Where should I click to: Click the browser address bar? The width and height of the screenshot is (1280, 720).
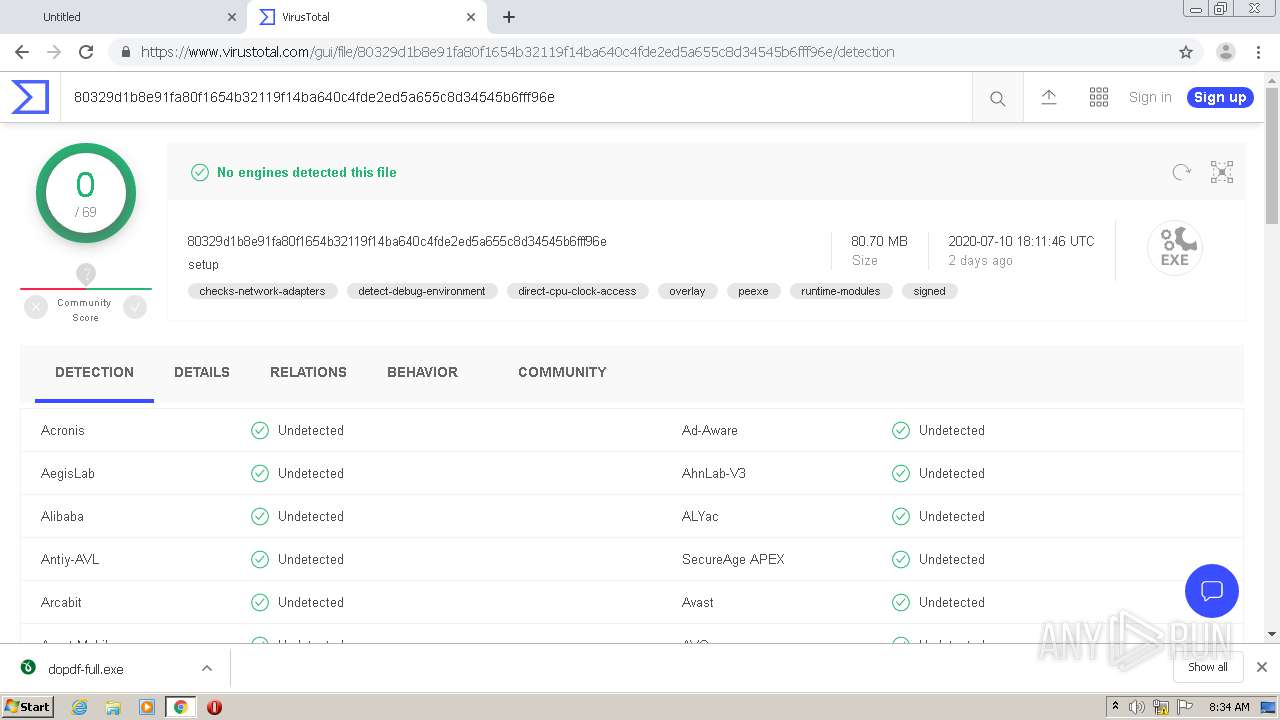click(640, 52)
